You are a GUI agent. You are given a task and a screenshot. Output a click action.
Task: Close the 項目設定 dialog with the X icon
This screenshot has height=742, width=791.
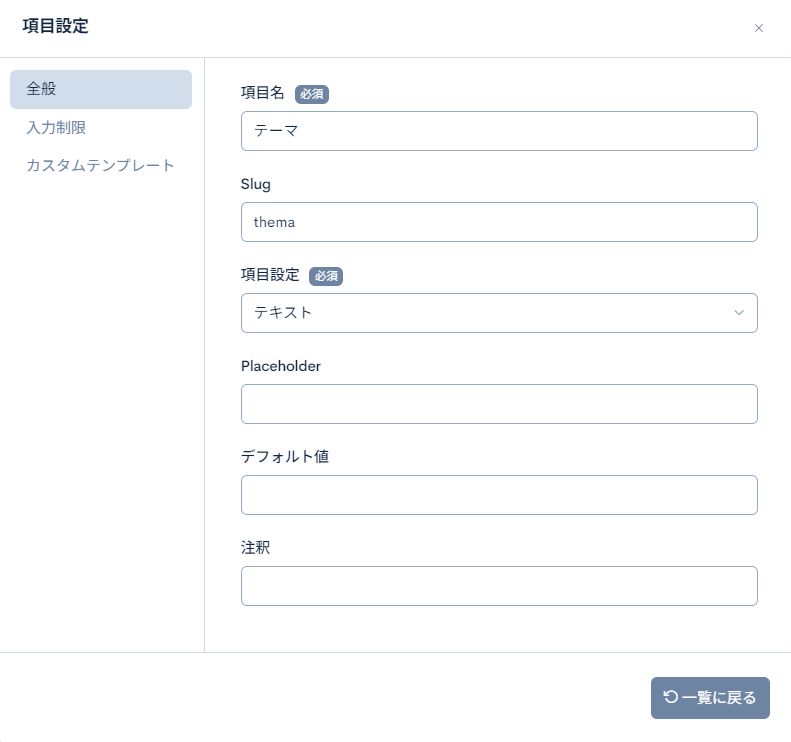(758, 28)
